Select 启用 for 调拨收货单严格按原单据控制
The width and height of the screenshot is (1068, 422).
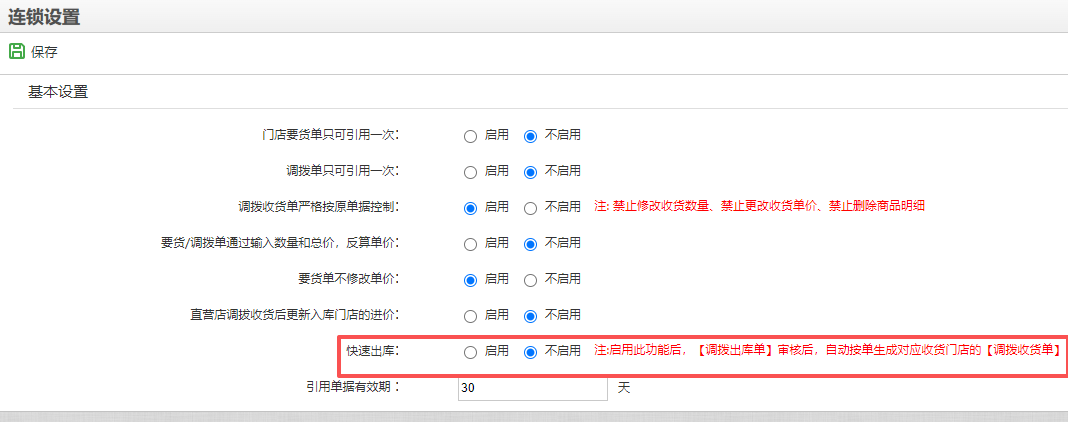(470, 208)
